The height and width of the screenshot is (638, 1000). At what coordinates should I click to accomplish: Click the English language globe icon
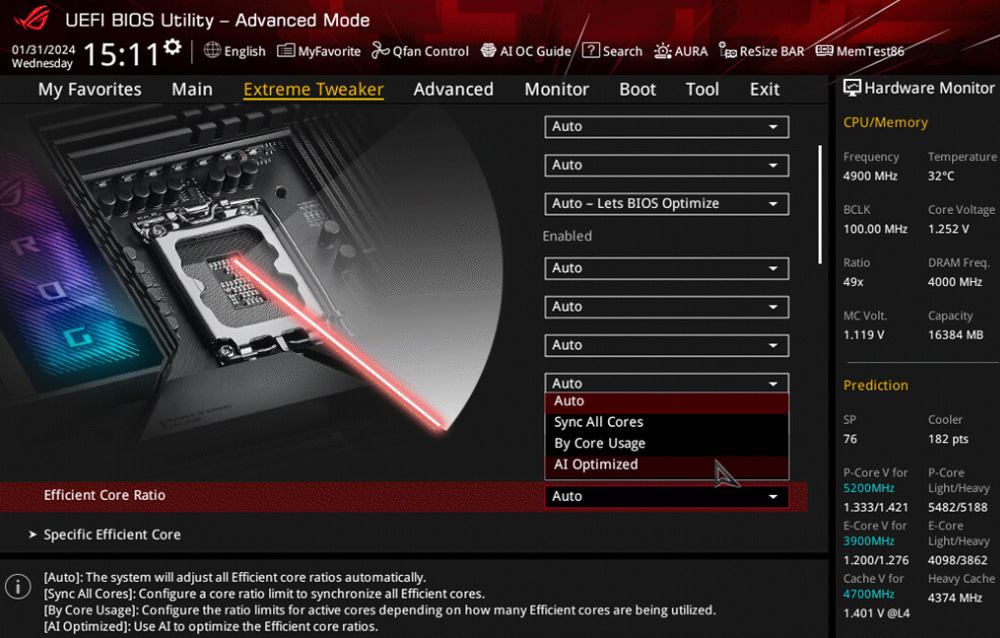click(x=212, y=50)
